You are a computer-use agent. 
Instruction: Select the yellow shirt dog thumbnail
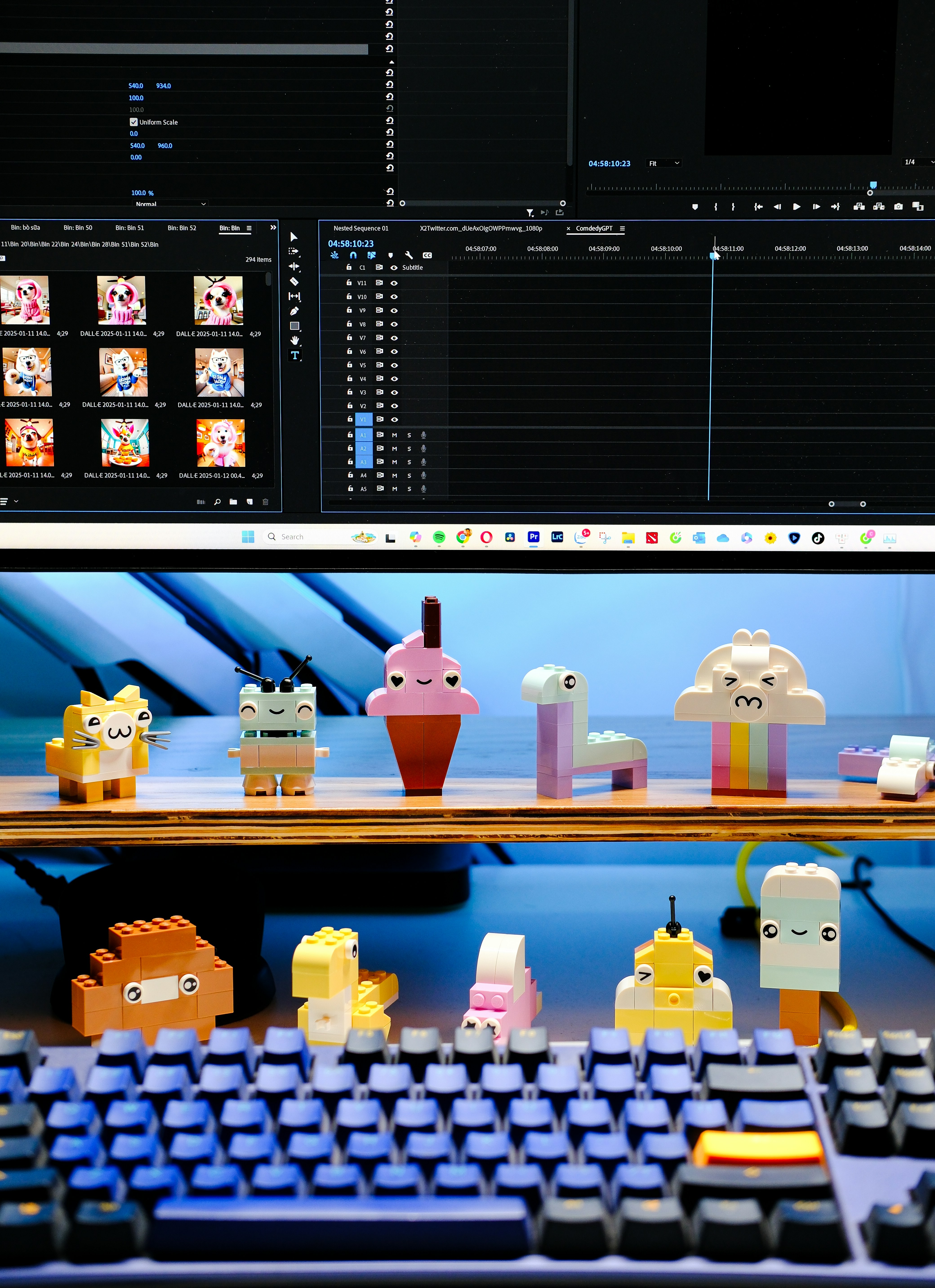tap(29, 443)
